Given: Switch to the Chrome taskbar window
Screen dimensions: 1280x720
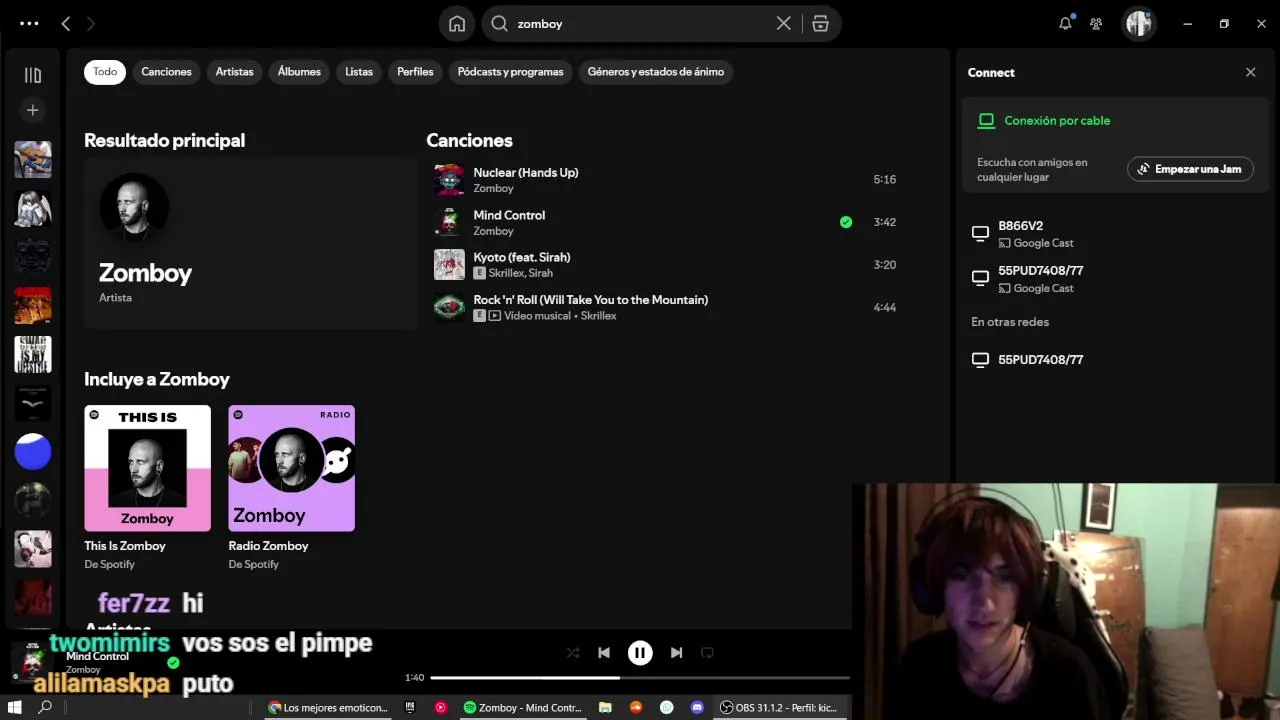Looking at the screenshot, I should (x=328, y=707).
